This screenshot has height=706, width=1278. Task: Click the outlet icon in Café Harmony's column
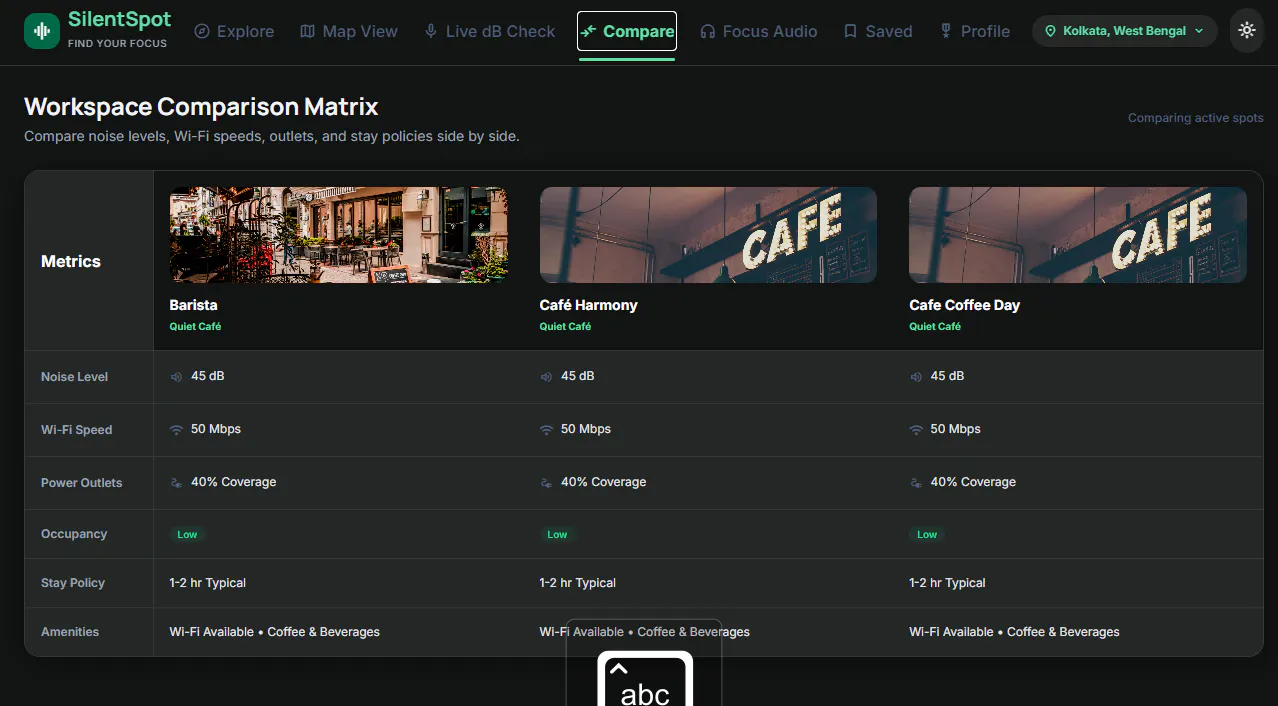click(x=546, y=483)
